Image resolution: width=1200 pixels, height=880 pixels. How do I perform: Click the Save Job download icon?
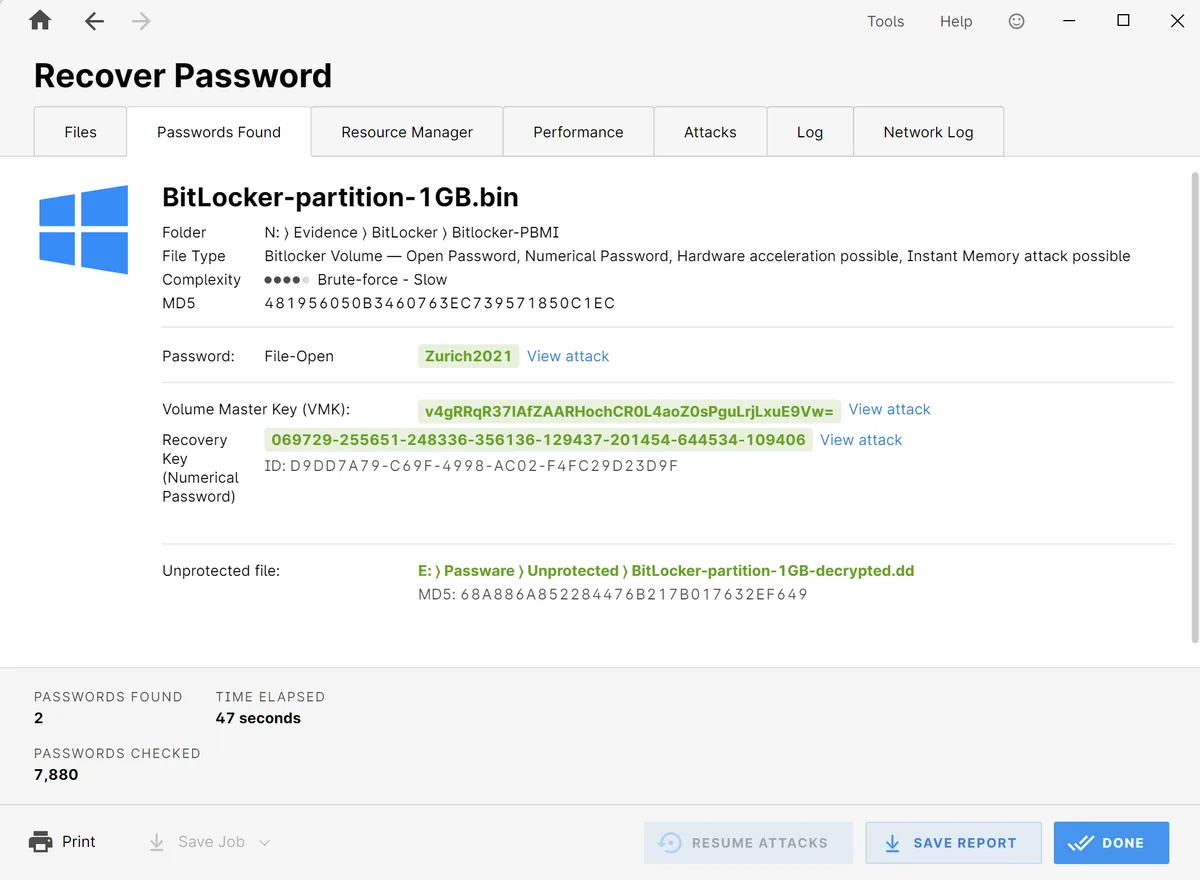pos(156,842)
